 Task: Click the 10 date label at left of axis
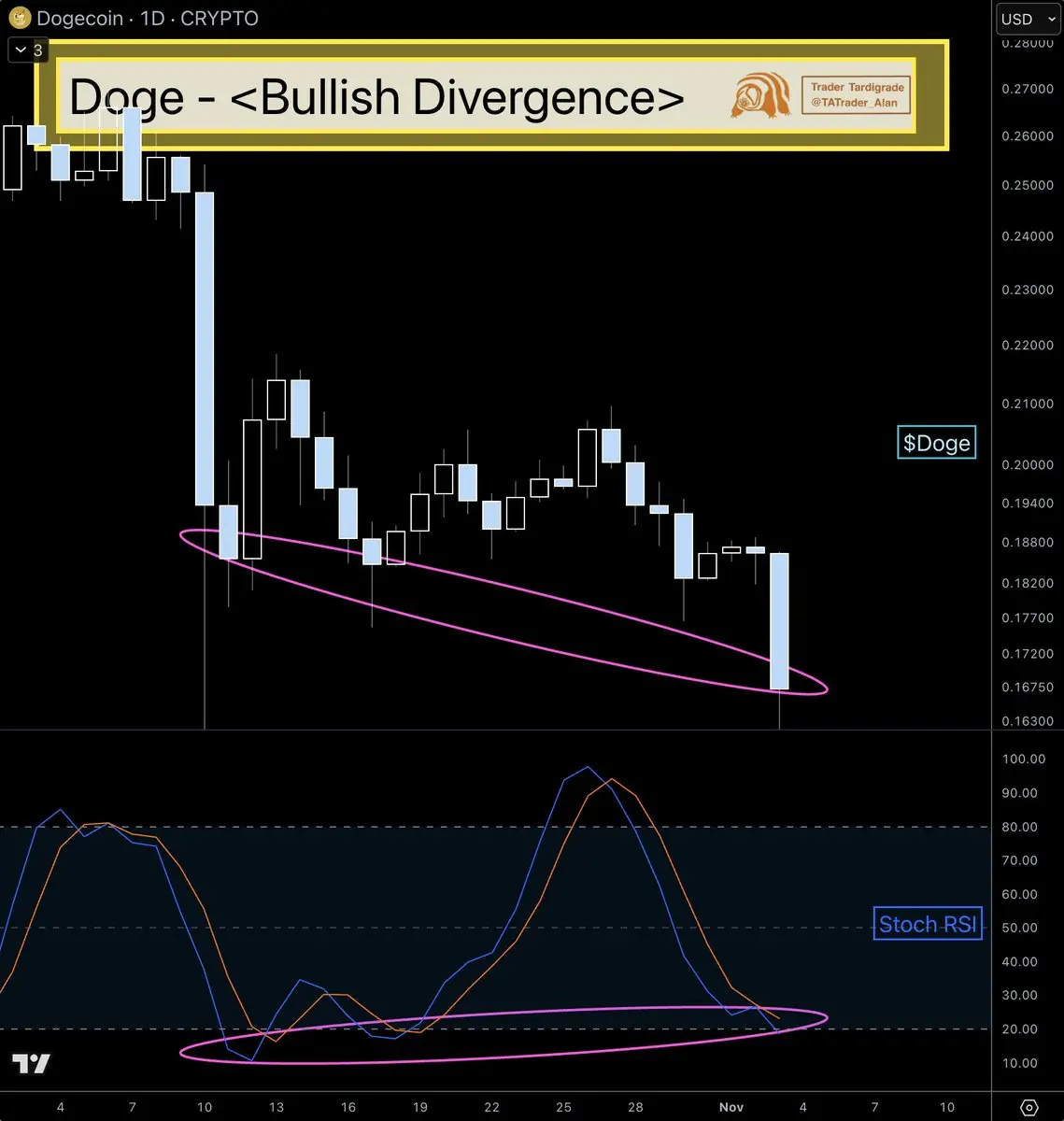[x=205, y=1107]
